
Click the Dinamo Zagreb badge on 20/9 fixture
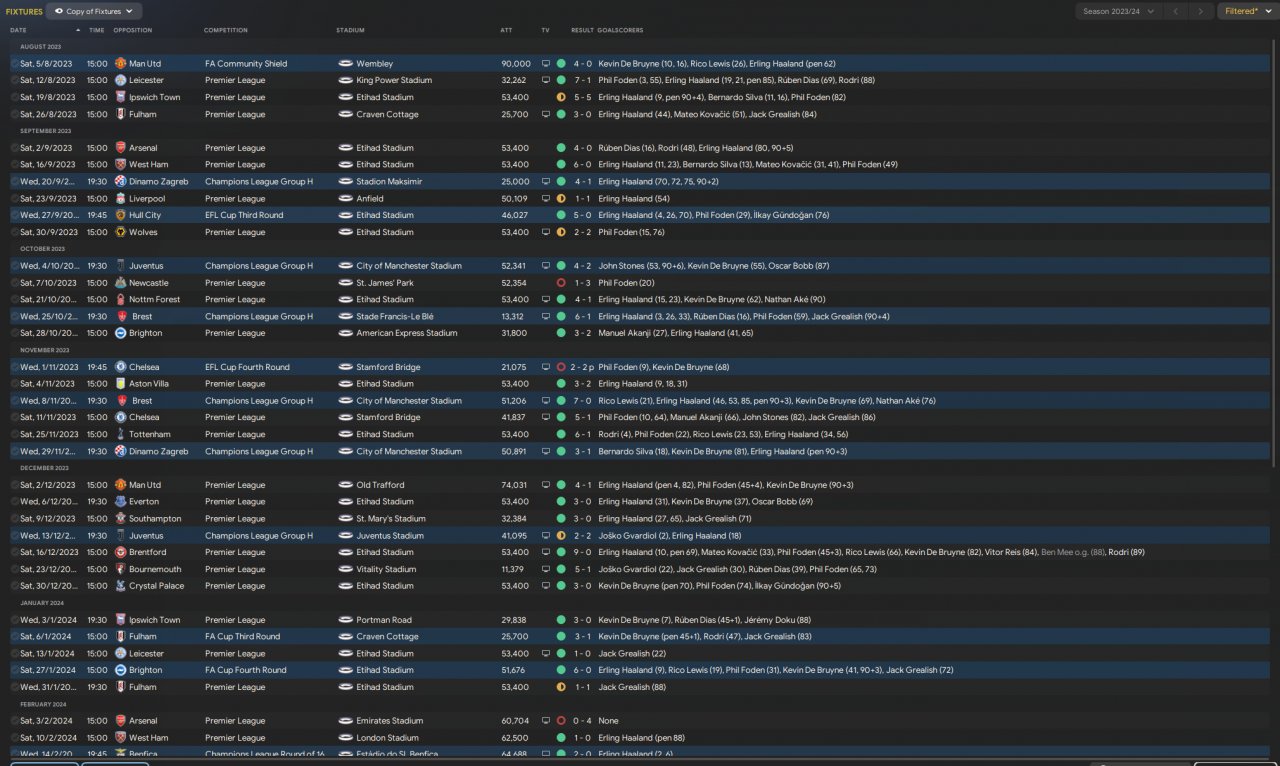[120, 182]
